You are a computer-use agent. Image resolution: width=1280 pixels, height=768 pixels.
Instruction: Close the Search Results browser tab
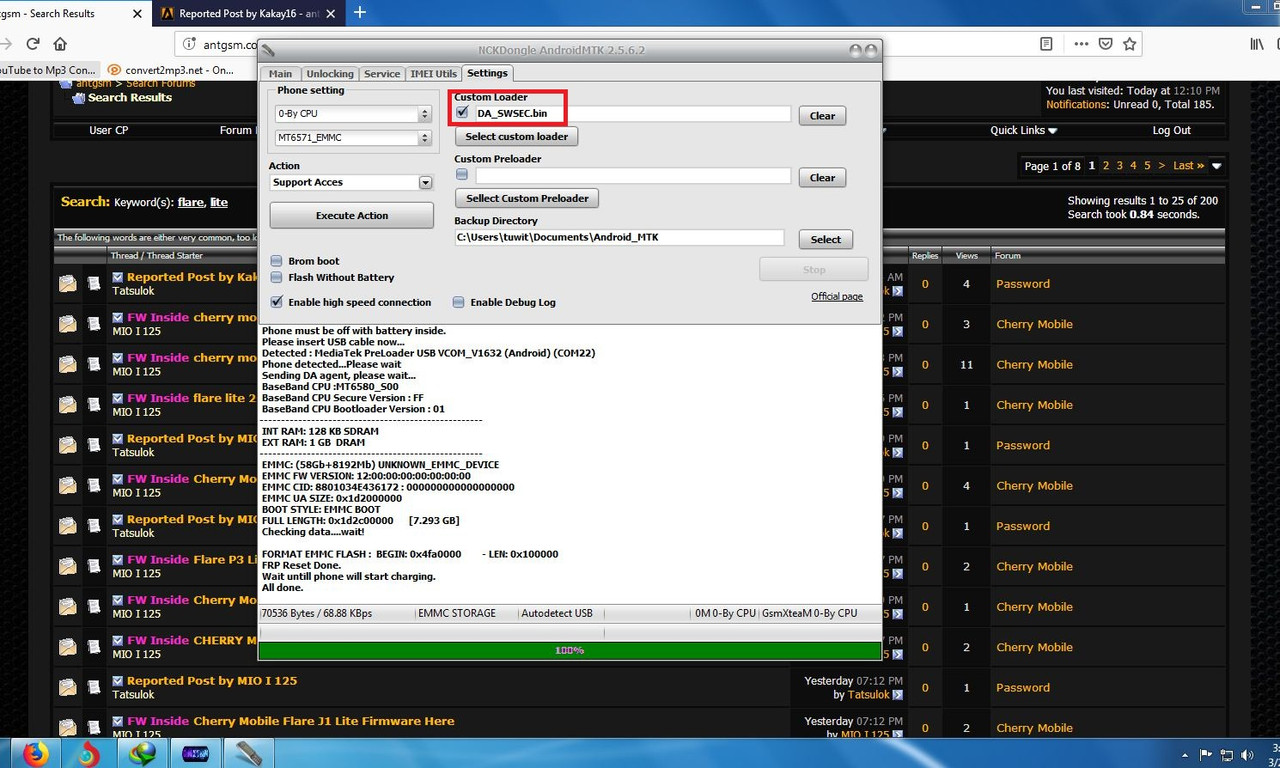pyautogui.click(x=135, y=14)
